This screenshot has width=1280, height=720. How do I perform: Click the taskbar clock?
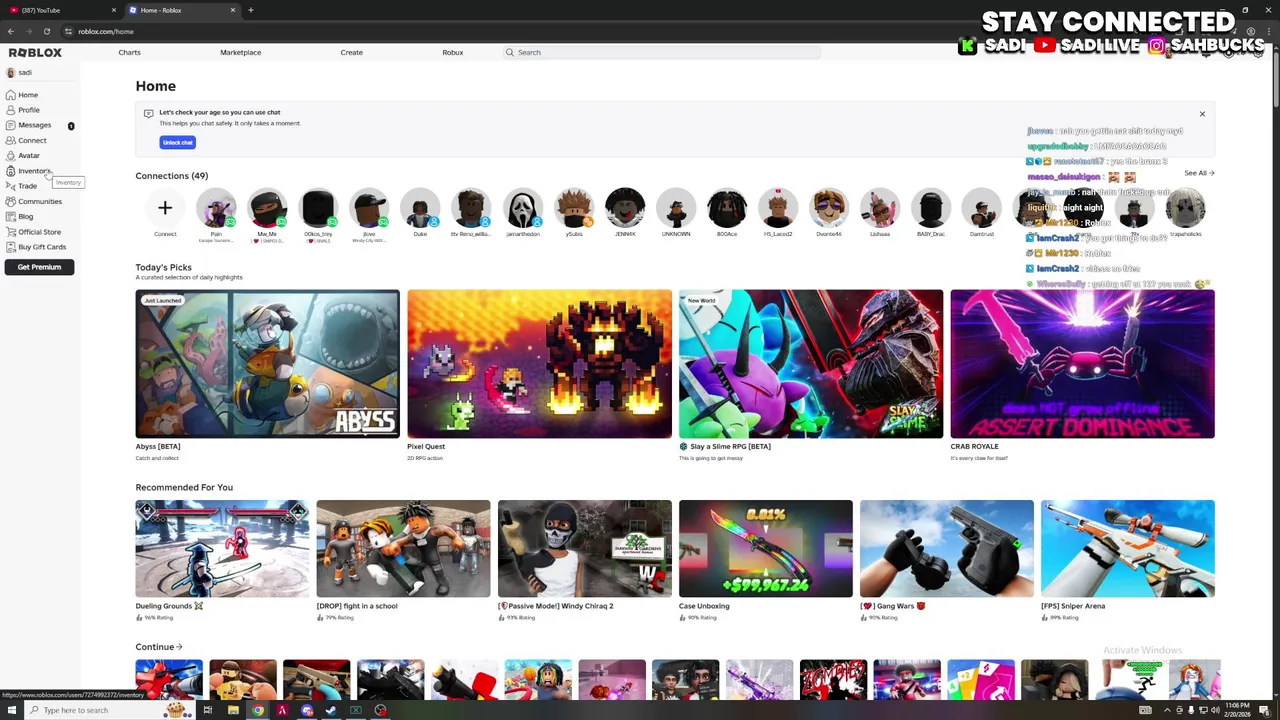tap(1237, 710)
